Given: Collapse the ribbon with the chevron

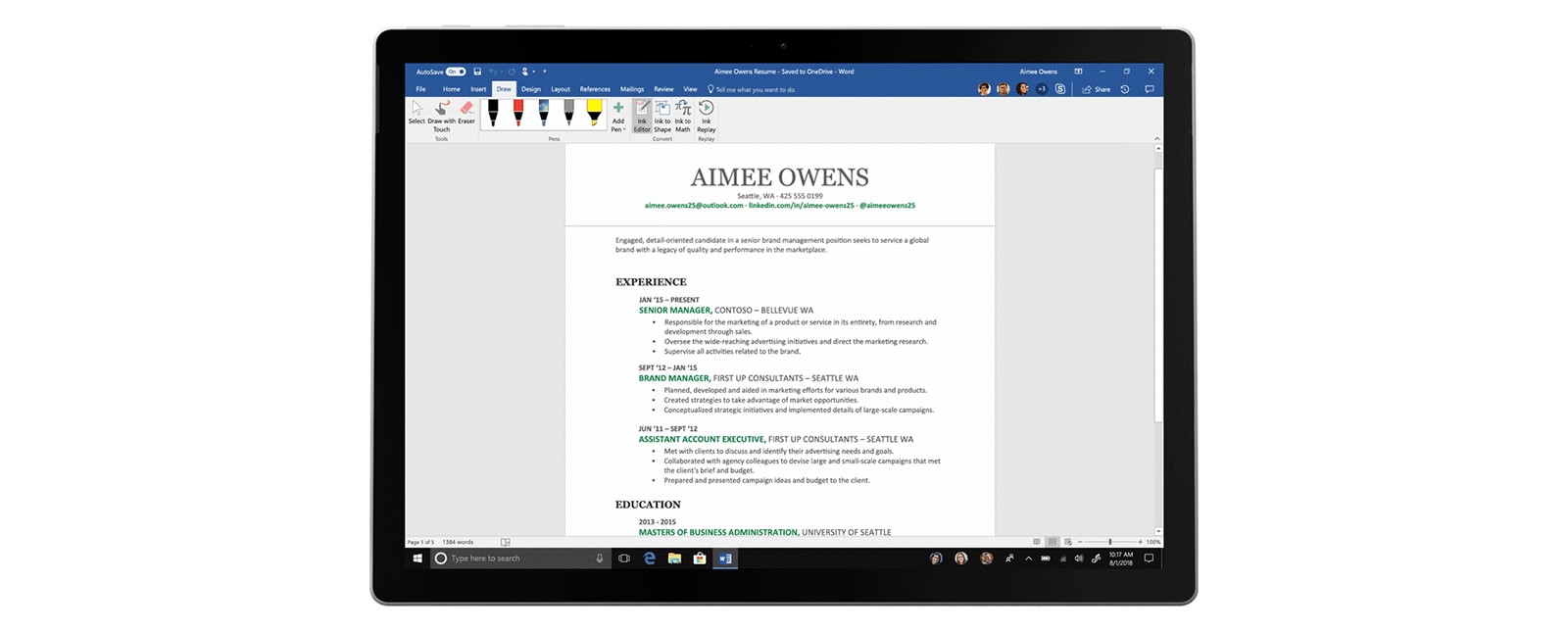Looking at the screenshot, I should point(1156,139).
